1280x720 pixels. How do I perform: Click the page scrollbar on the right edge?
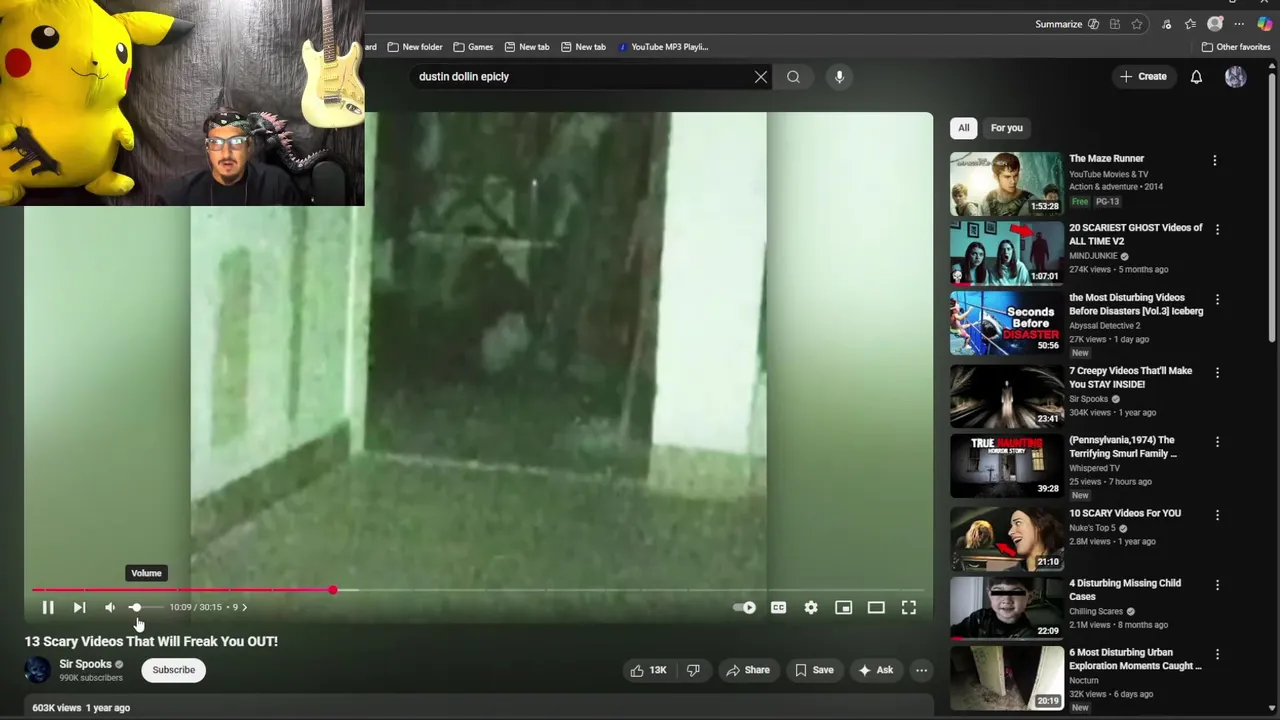(1273, 210)
